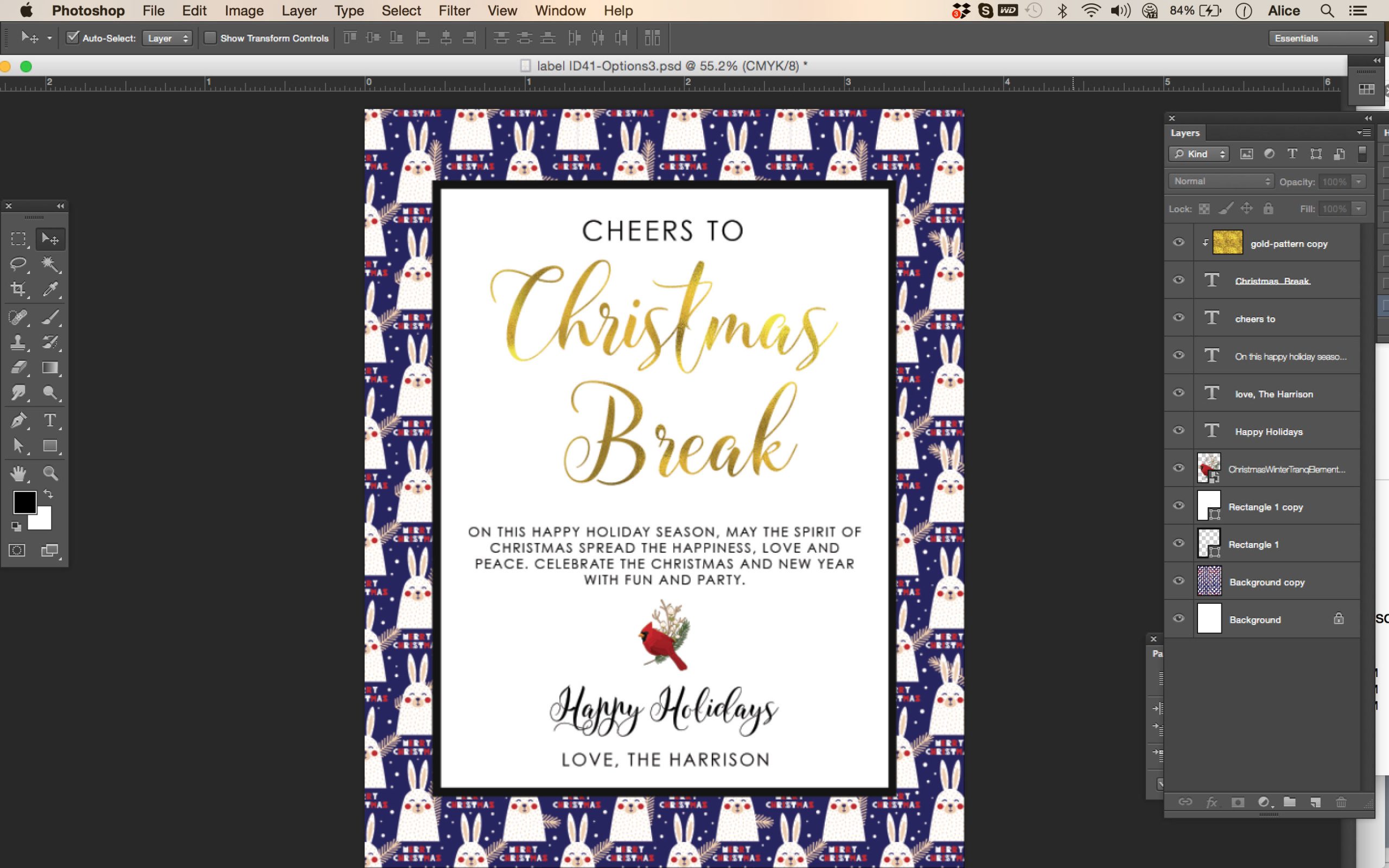Open the Normal blend mode dropdown

tap(1220, 181)
